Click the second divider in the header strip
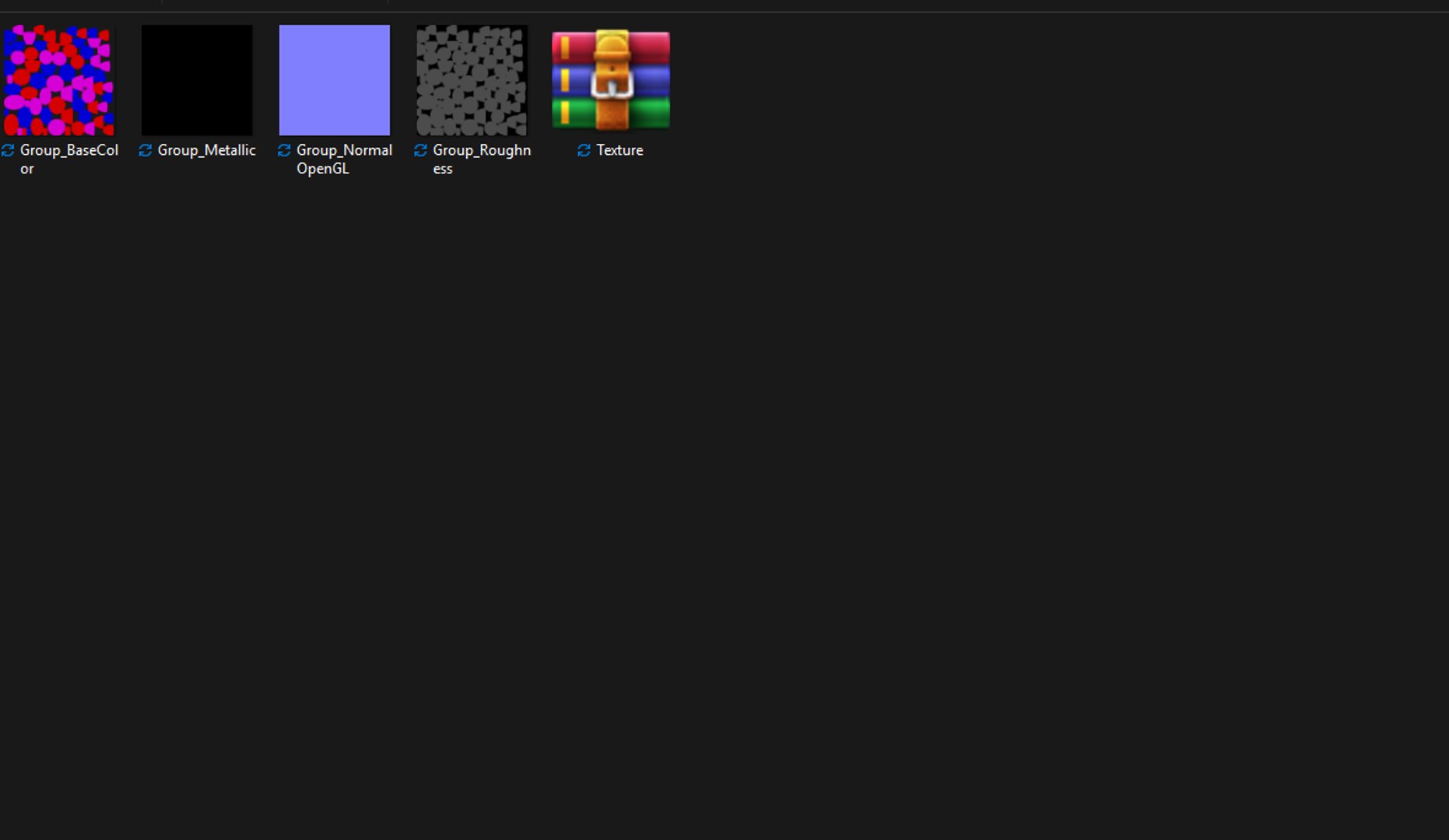The image size is (1449, 840). point(388,2)
